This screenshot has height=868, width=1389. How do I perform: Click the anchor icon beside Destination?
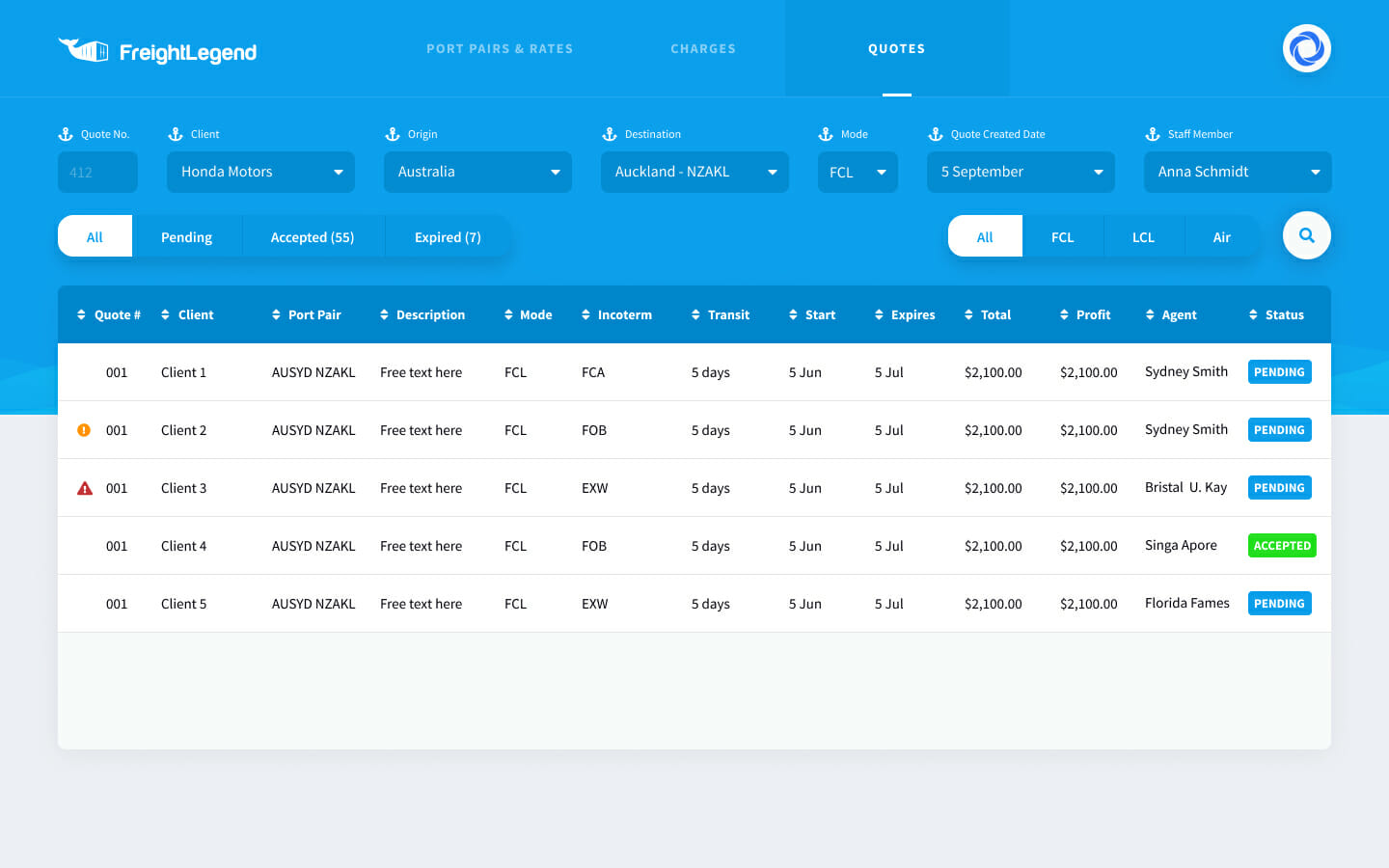pyautogui.click(x=608, y=134)
